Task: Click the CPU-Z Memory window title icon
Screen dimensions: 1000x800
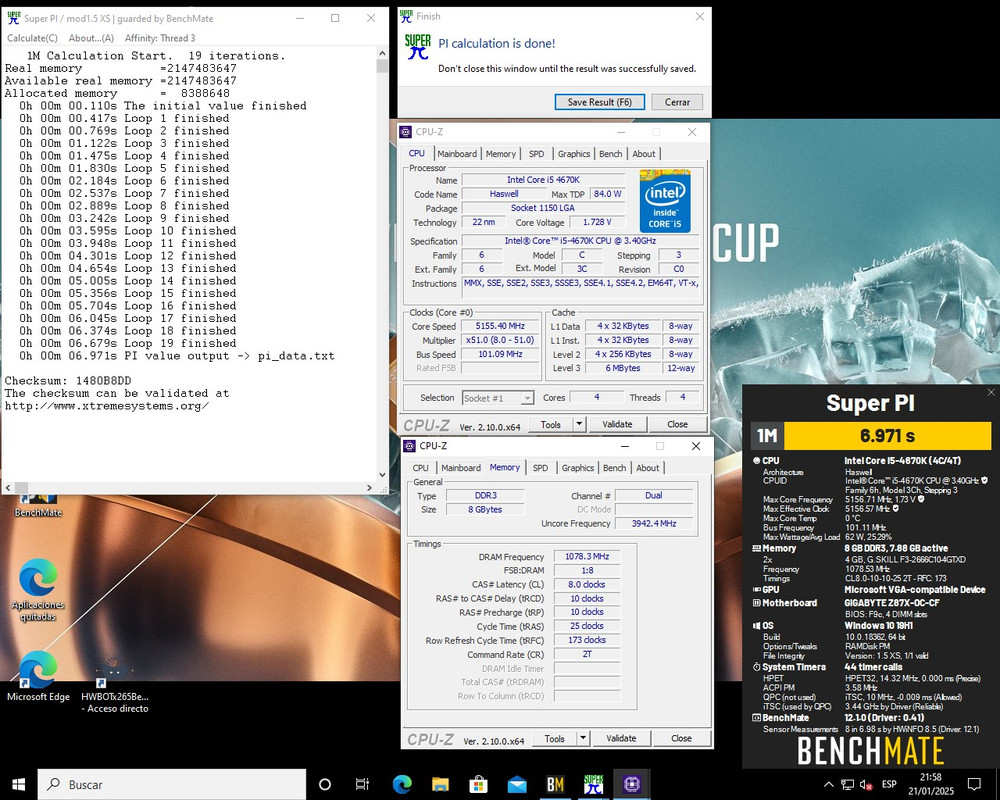Action: coord(409,446)
